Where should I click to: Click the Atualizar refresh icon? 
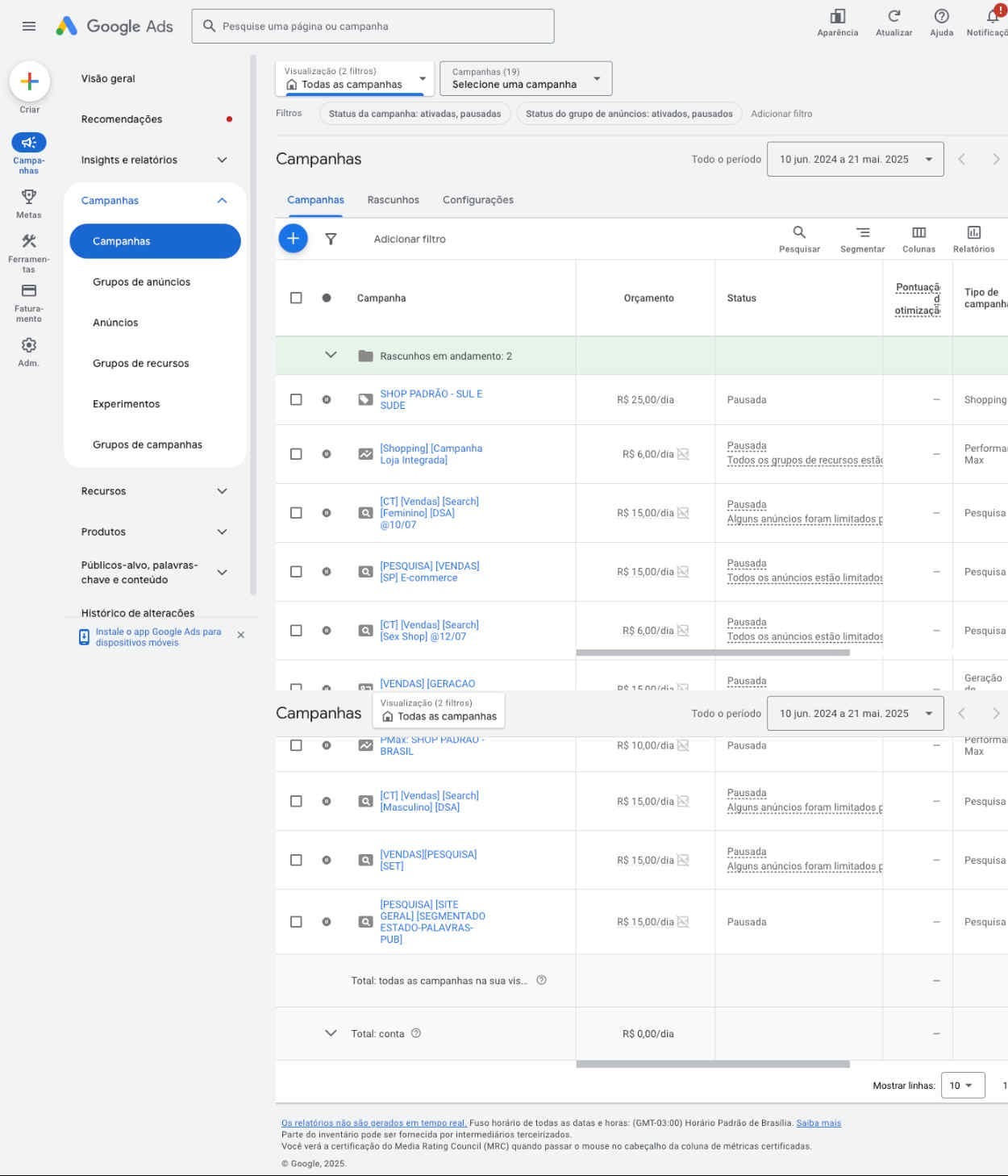click(894, 16)
